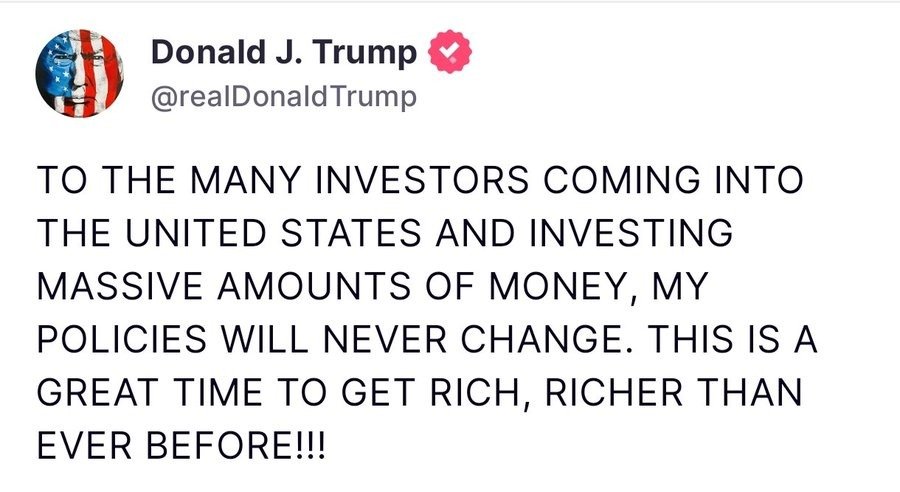Click the @realDonaldTrump handle
900x492 pixels.
284,97
